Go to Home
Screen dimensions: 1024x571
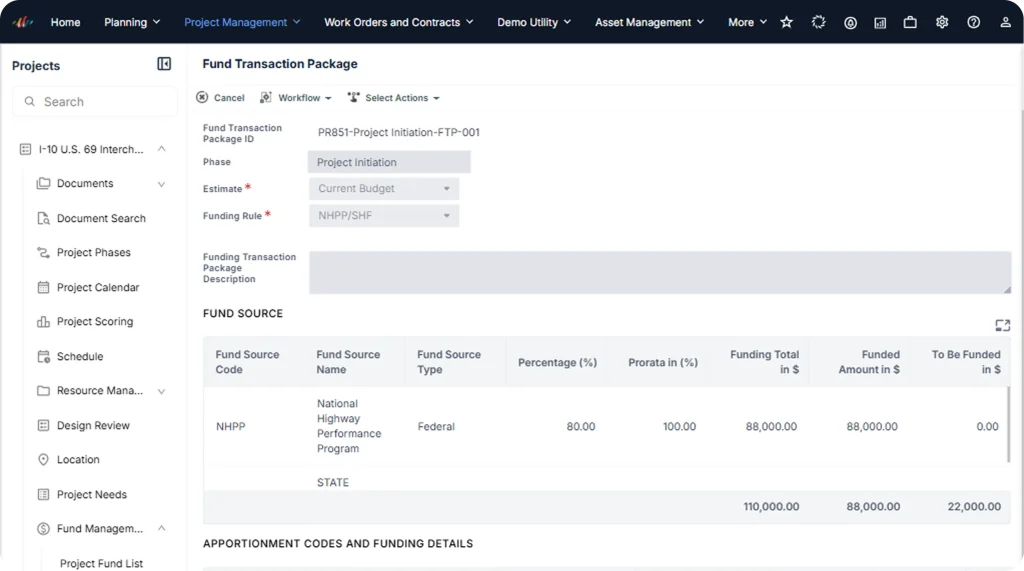65,22
